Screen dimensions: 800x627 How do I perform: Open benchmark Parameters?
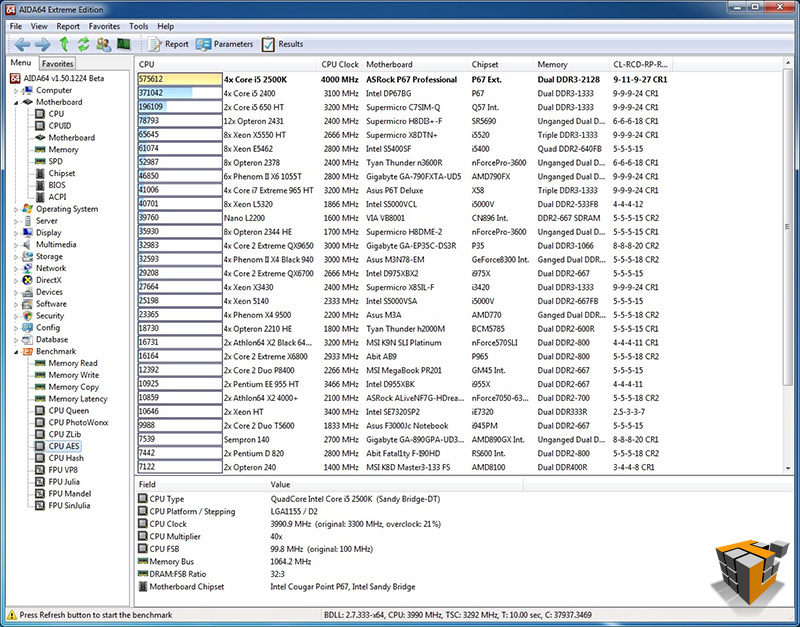224,44
